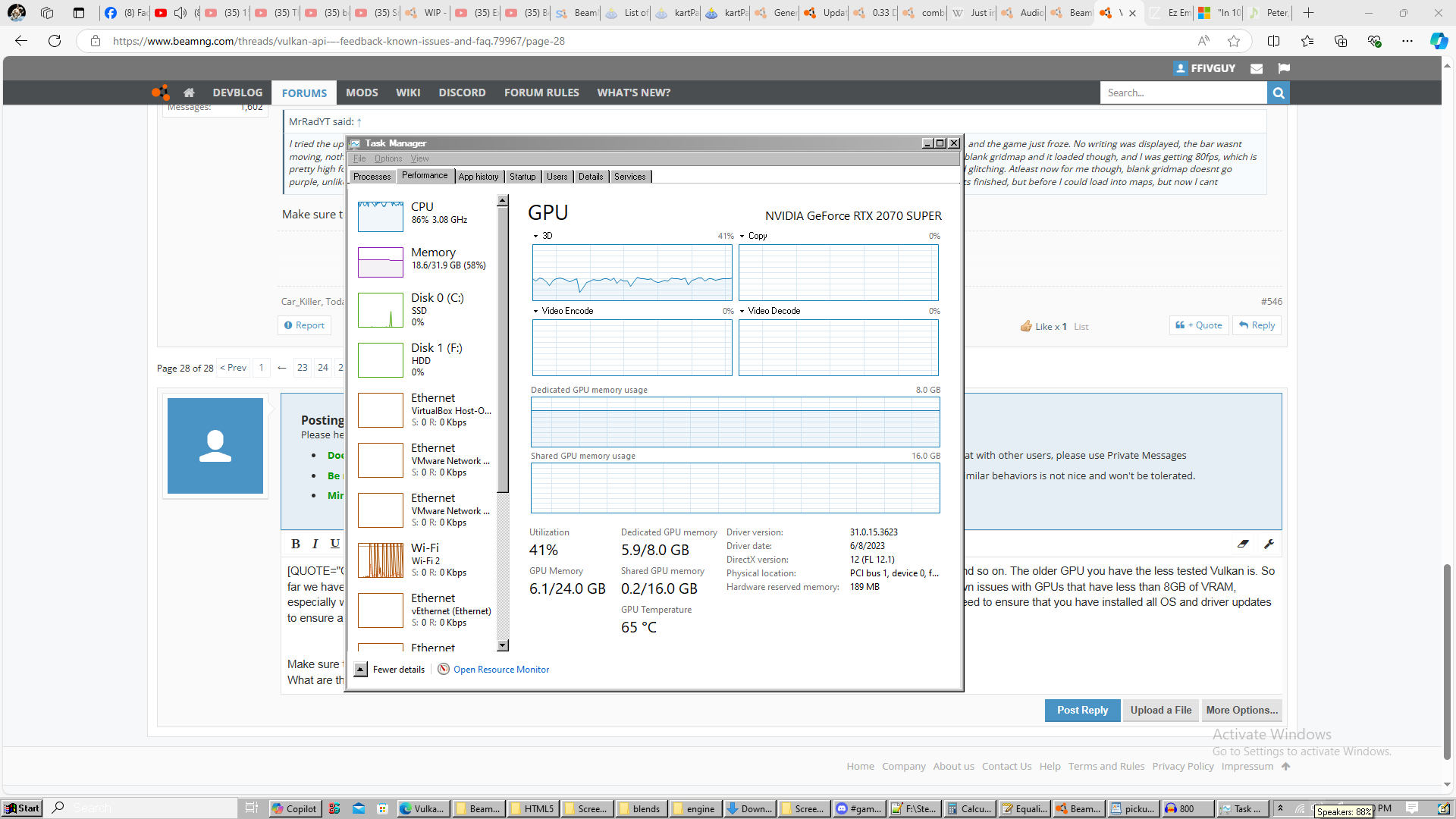Image resolution: width=1456 pixels, height=819 pixels.
Task: Click the forum home house icon
Action: click(189, 93)
